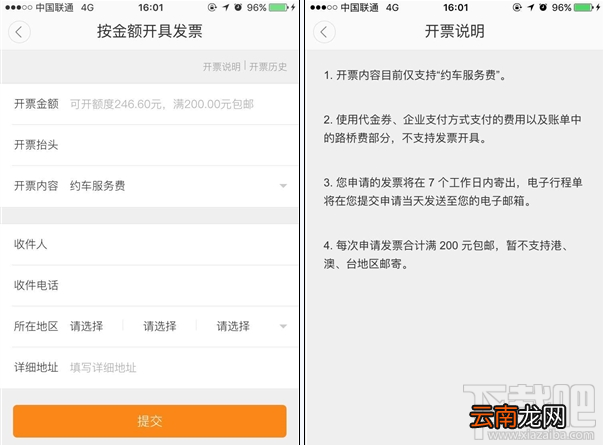Tap rule 2 text about 代金券
The image size is (603, 445).
(452, 129)
